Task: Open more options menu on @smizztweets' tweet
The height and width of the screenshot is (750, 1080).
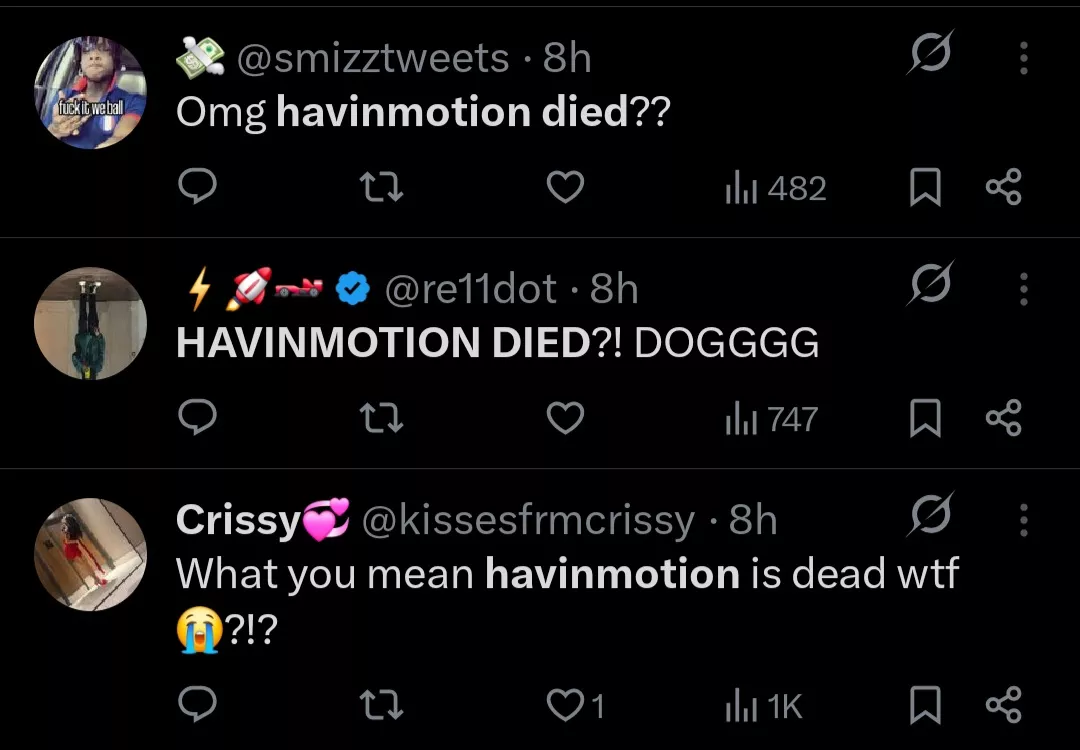Action: tap(1023, 60)
